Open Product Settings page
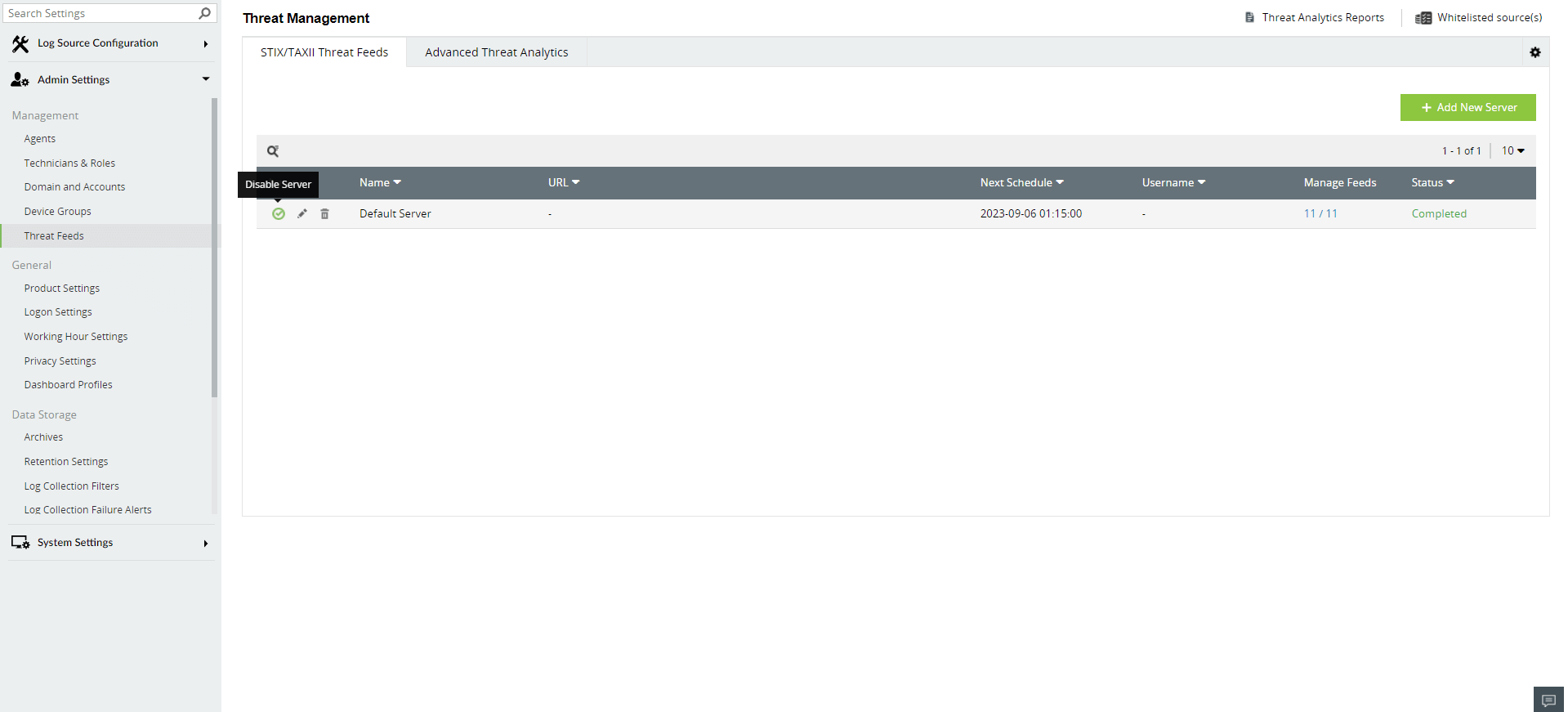 click(x=62, y=289)
